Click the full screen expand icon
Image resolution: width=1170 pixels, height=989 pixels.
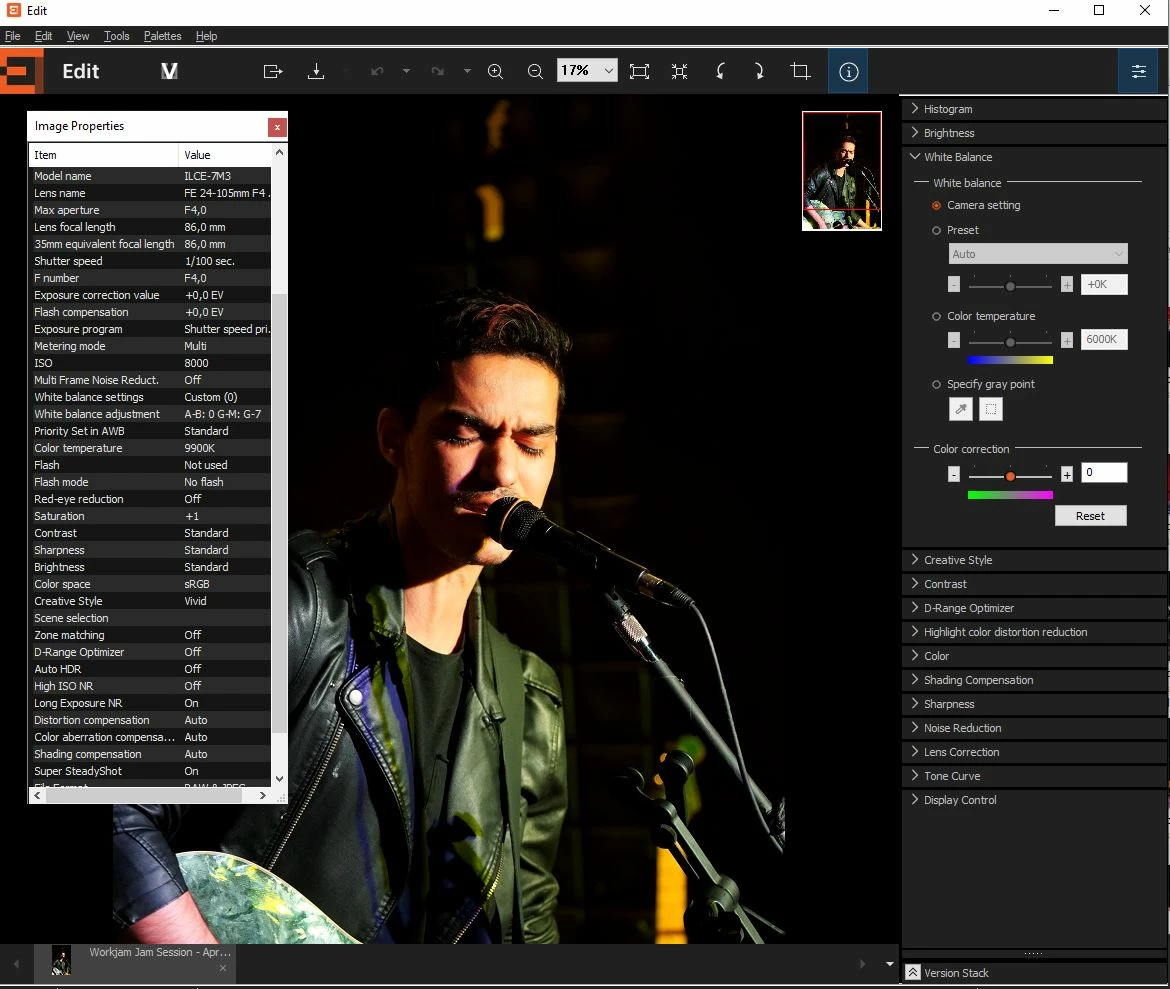click(679, 71)
